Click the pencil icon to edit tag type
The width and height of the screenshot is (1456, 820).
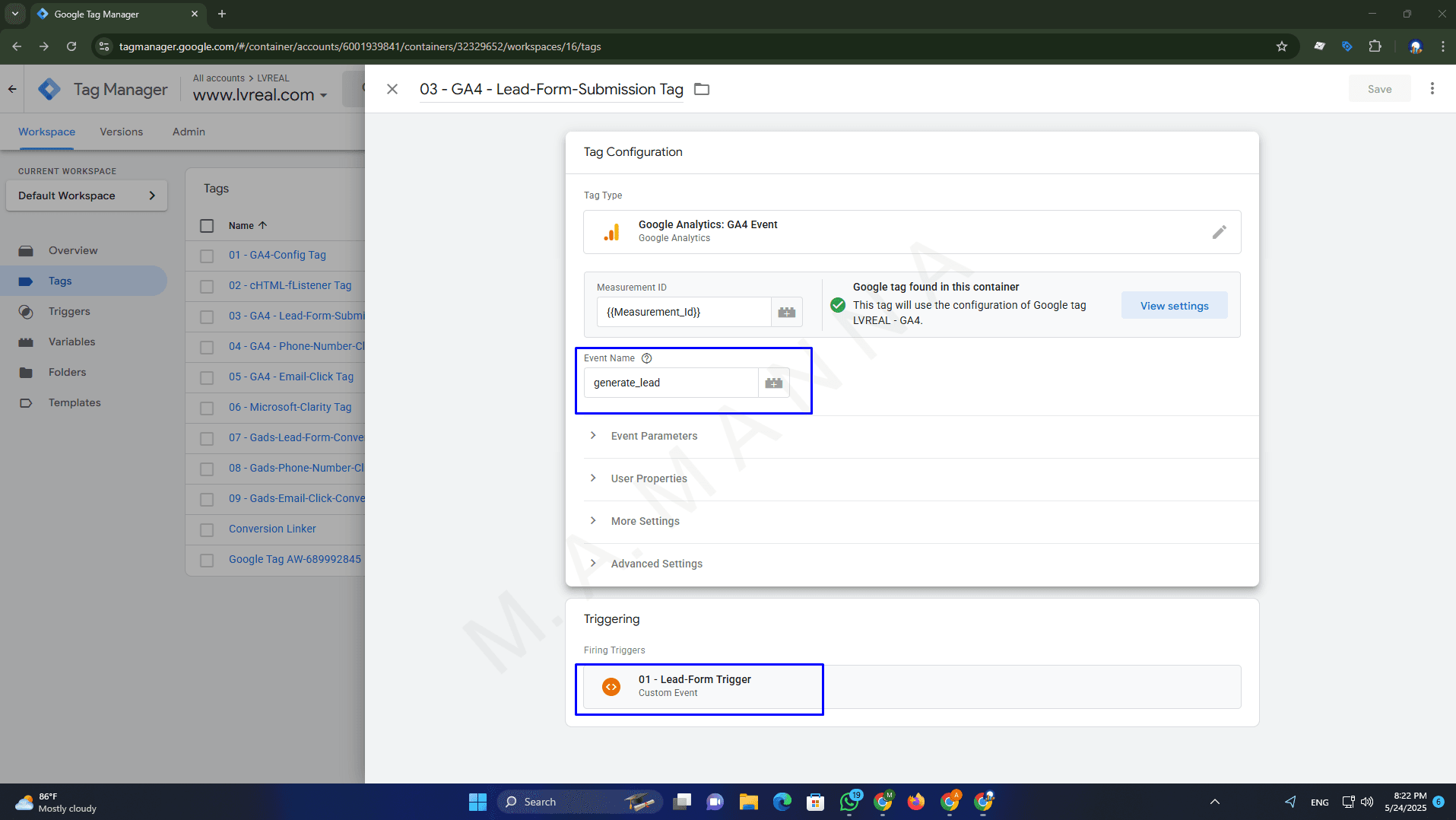[x=1219, y=232]
